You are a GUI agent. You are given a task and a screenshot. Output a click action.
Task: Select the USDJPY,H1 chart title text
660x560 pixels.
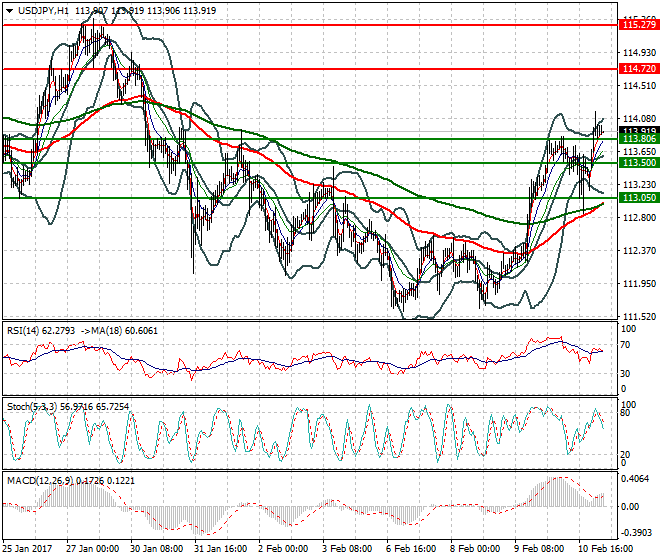coord(43,11)
